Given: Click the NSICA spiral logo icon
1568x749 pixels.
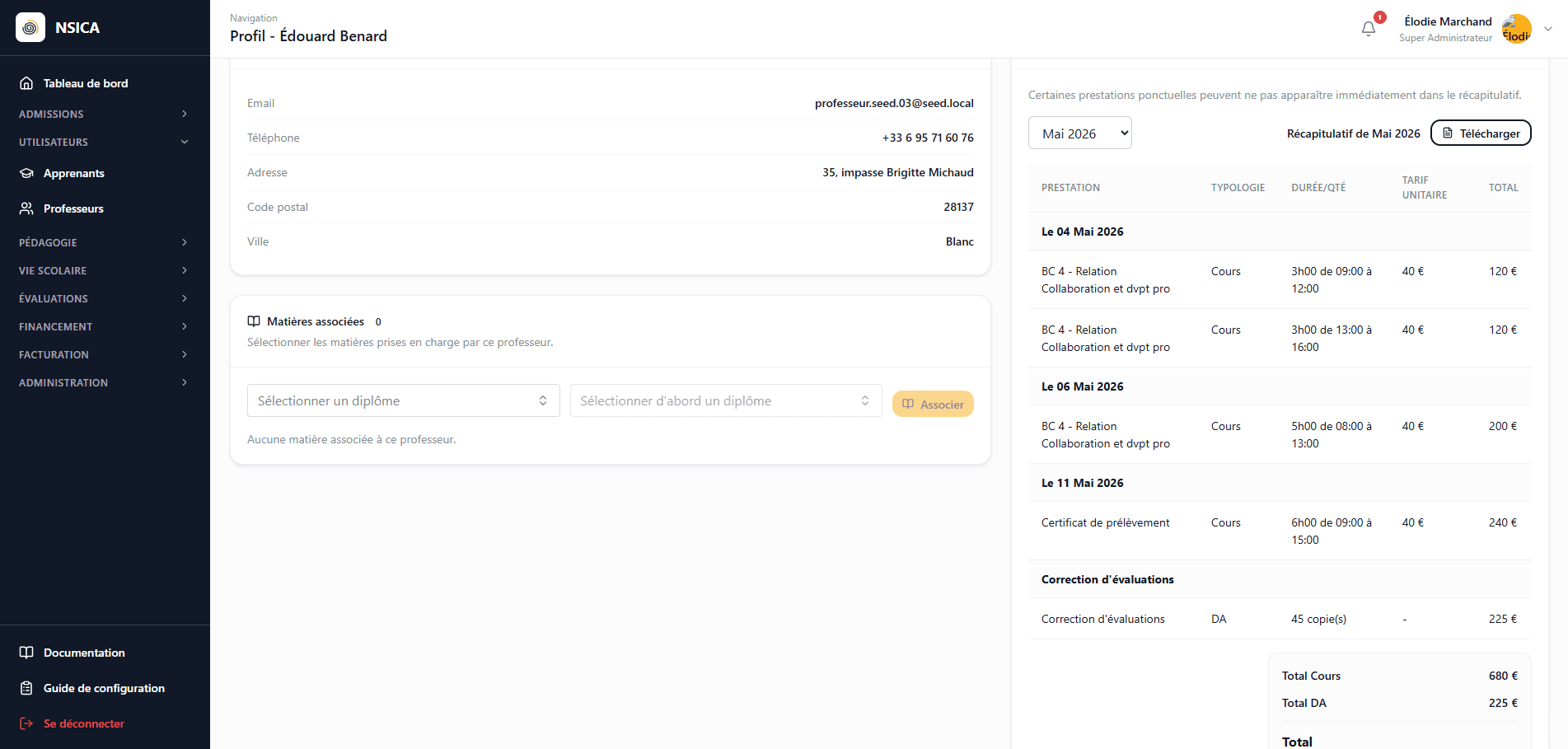Looking at the screenshot, I should click(x=30, y=27).
